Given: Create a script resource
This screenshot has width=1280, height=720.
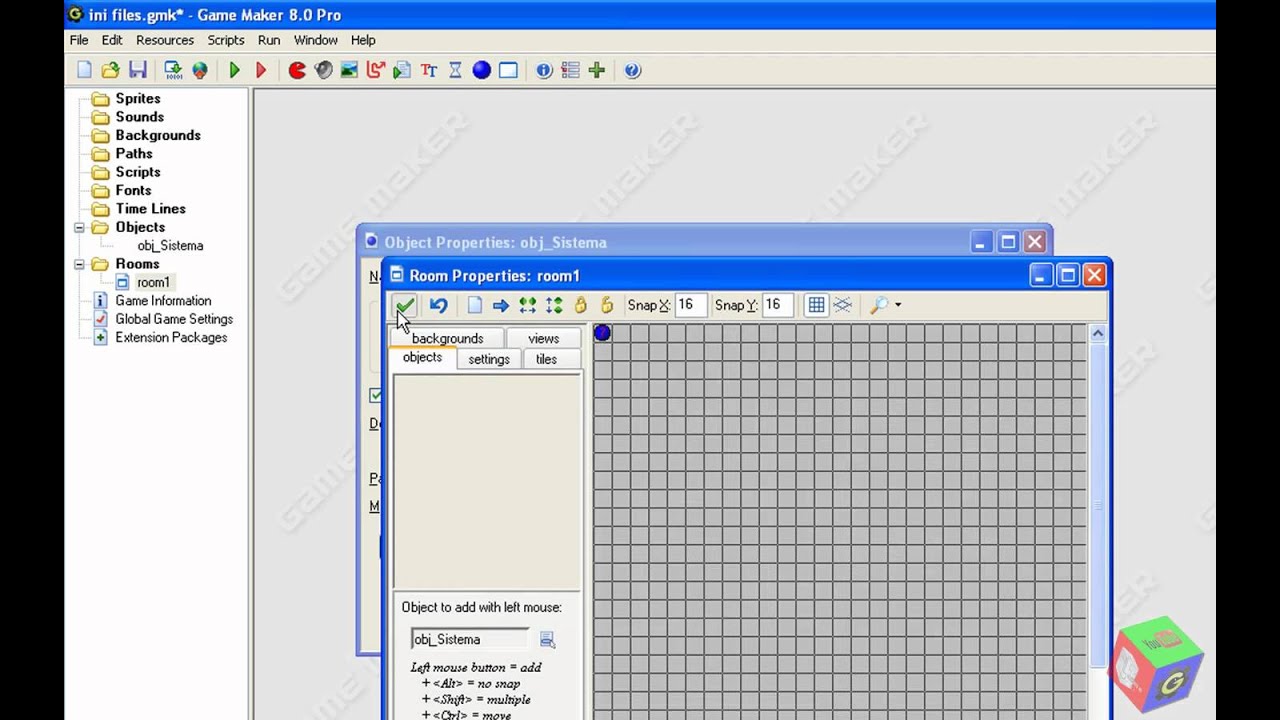Looking at the screenshot, I should pyautogui.click(x=402, y=70).
